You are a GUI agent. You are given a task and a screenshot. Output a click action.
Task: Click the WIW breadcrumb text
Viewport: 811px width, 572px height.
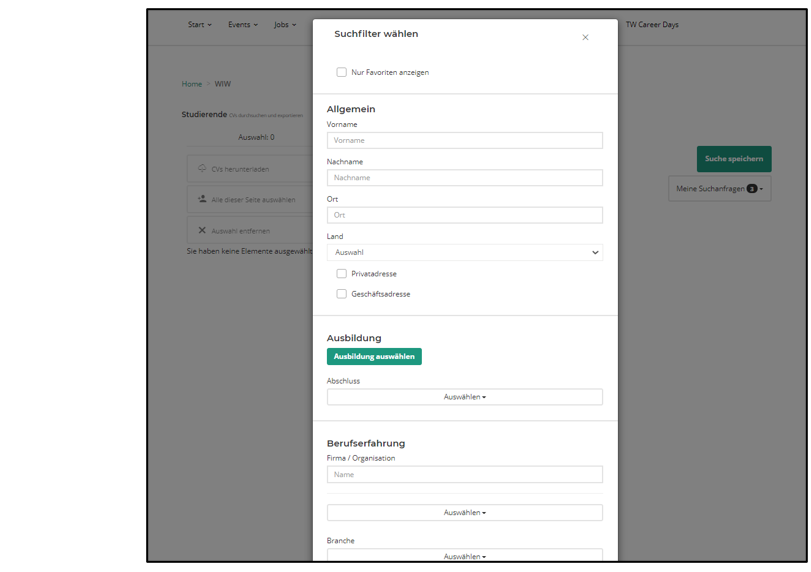(222, 84)
